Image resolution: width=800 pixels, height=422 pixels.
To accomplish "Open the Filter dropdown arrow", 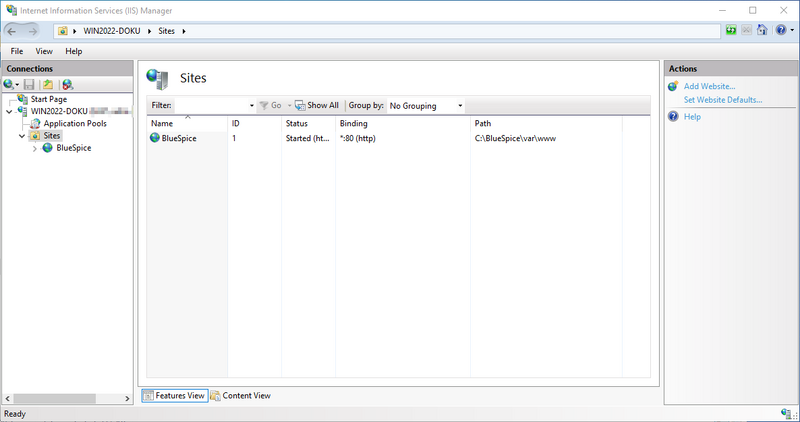I will click(x=251, y=105).
